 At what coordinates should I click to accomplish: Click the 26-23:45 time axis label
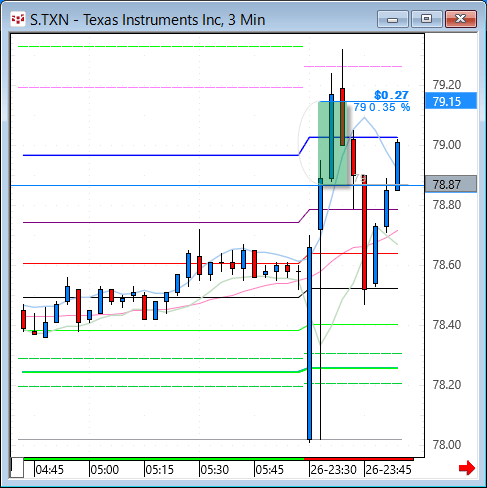388,470
